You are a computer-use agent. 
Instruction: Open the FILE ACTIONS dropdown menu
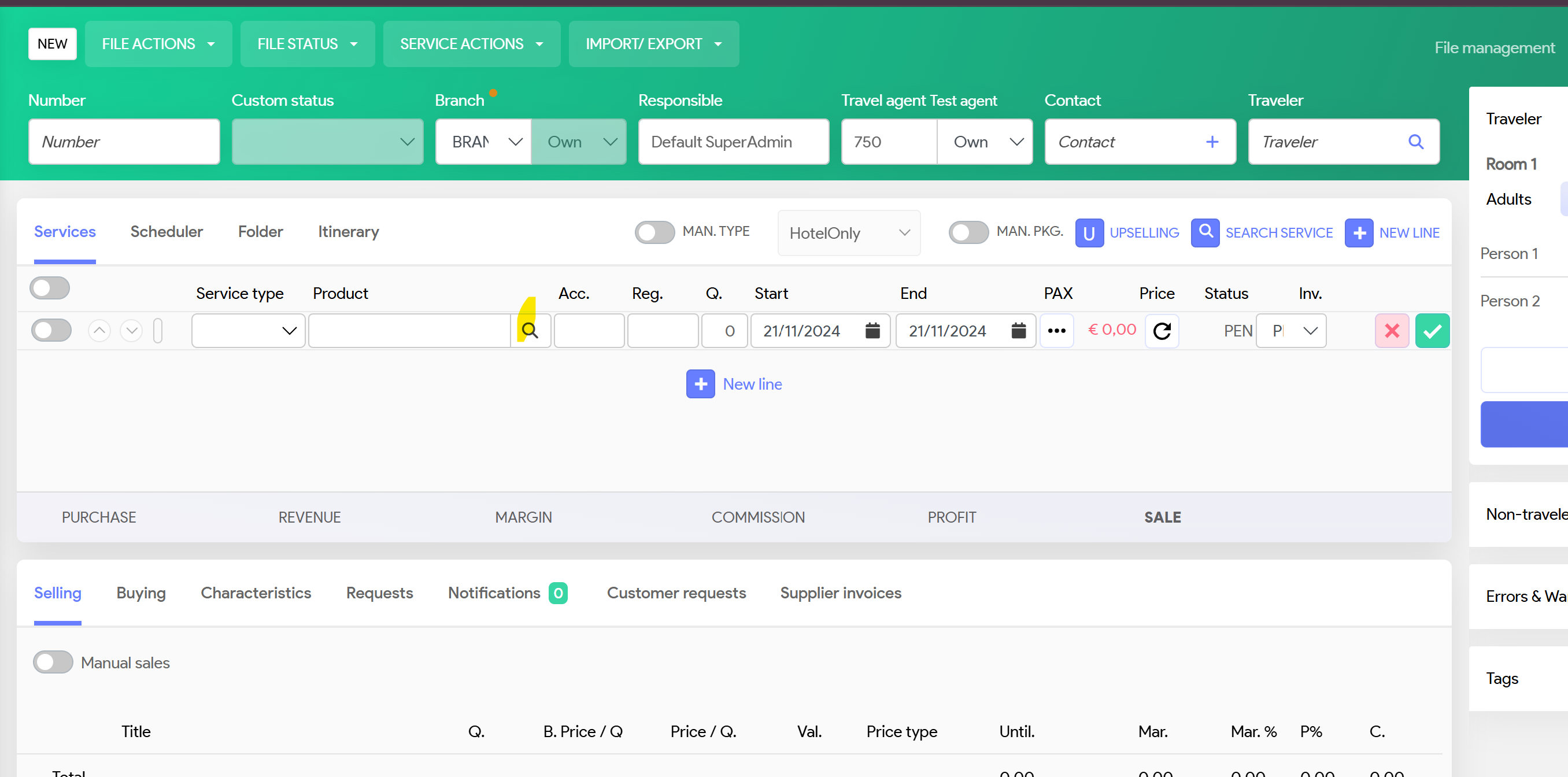tap(158, 44)
